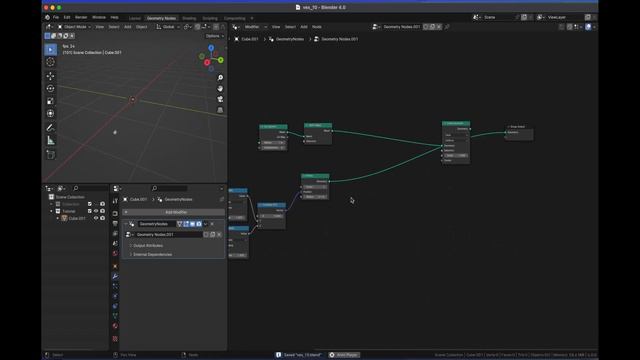Switch to Layout workspace tab
The height and width of the screenshot is (360, 640).
click(x=135, y=18)
